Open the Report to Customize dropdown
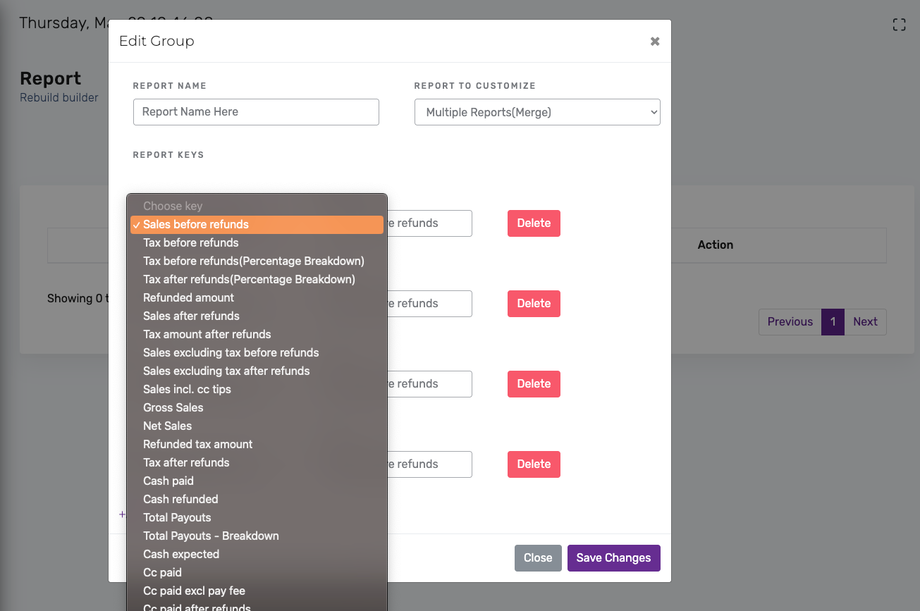The width and height of the screenshot is (920, 611). point(537,112)
